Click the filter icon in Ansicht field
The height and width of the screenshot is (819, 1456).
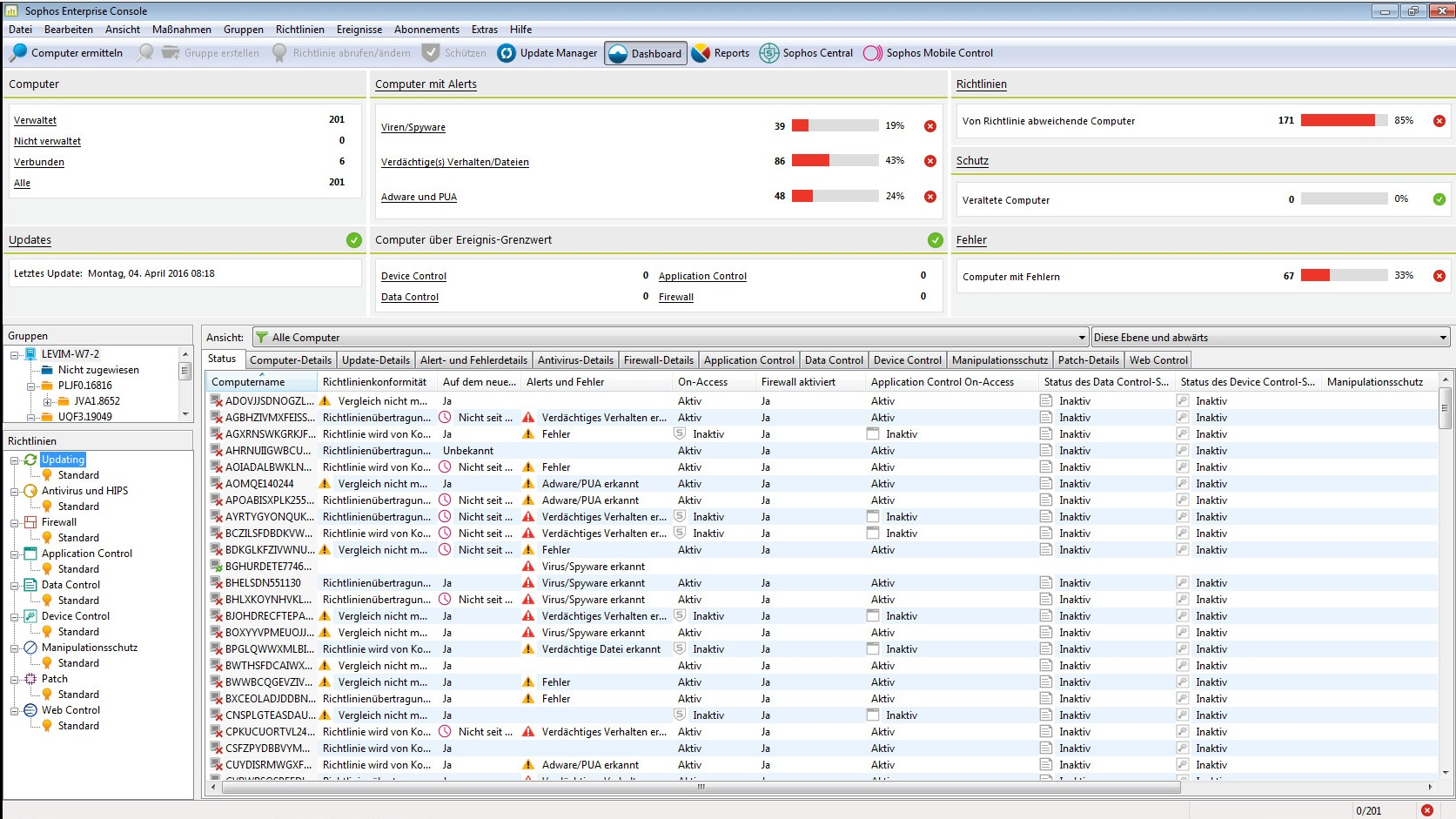(261, 338)
